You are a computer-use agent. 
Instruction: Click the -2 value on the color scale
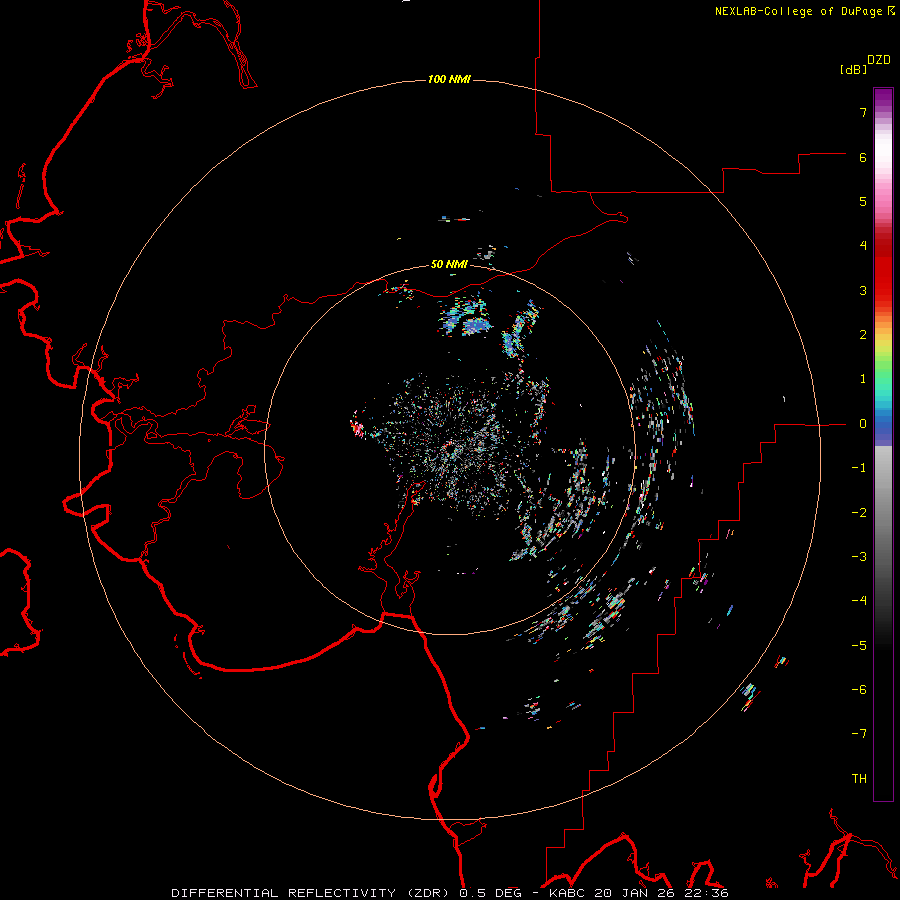(x=859, y=513)
